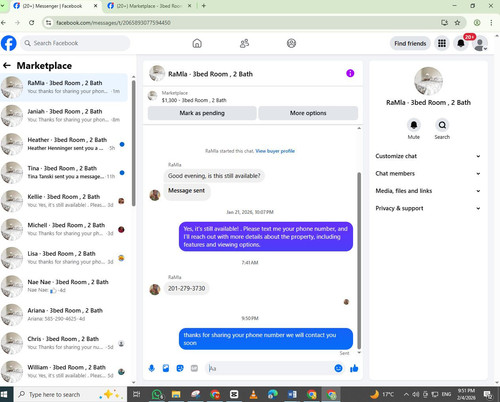Expand Media, files and links section
Viewport: 500px width, 402px height.
428,191
